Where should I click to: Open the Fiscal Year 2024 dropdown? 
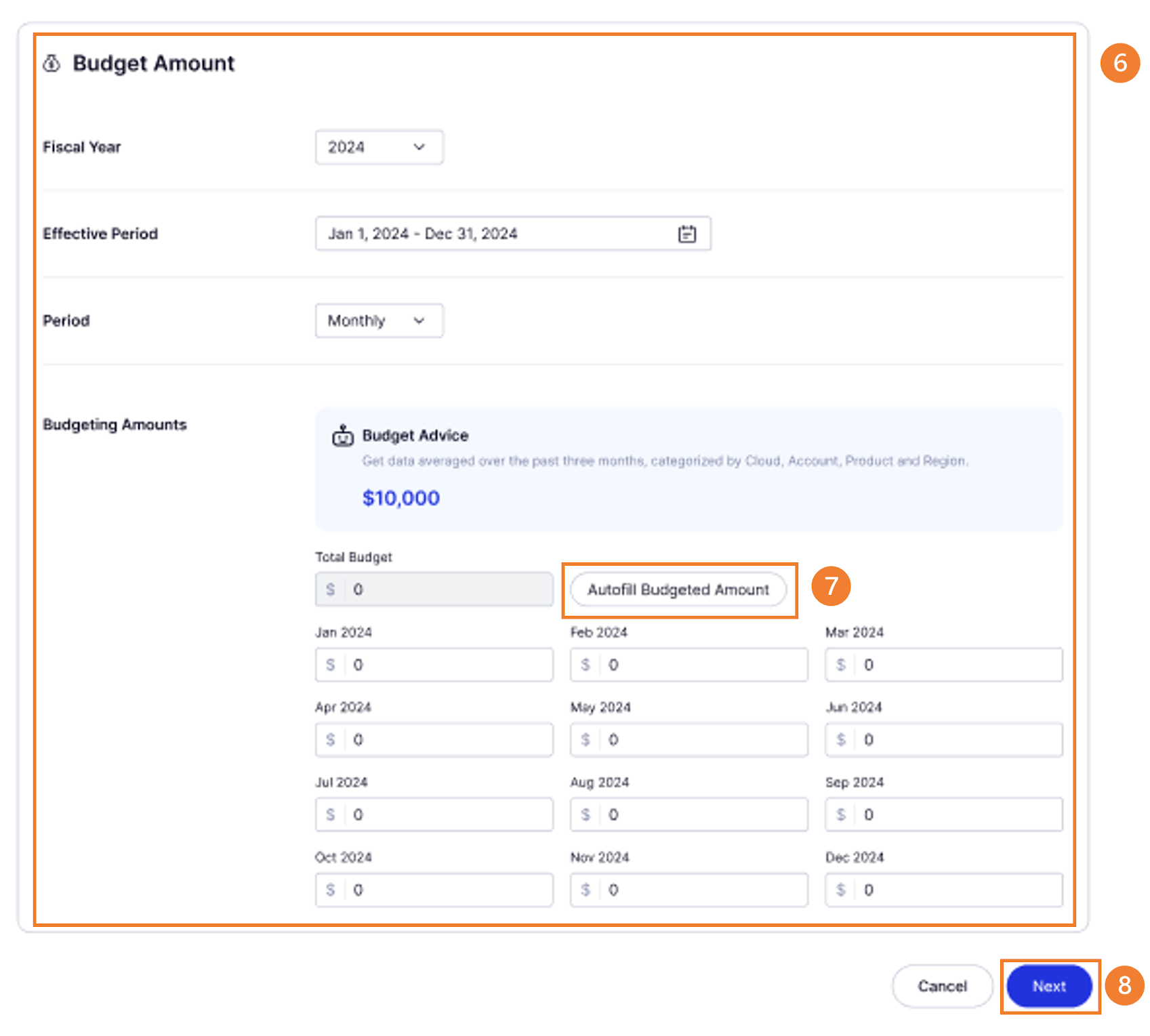point(379,147)
